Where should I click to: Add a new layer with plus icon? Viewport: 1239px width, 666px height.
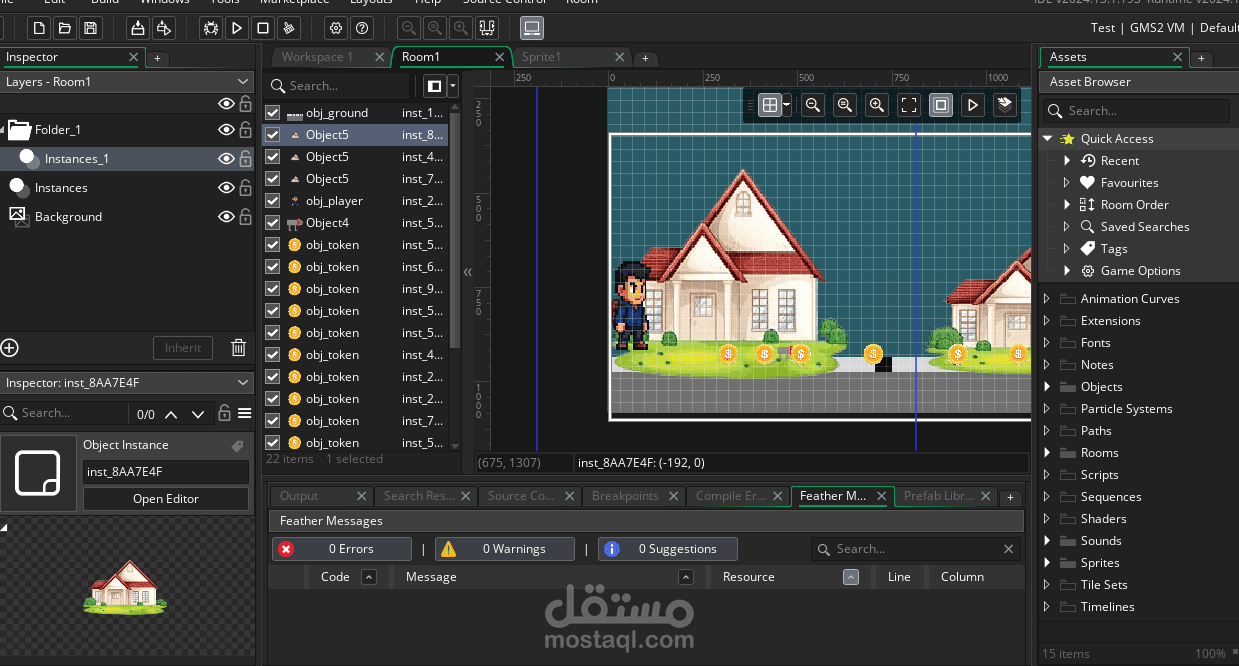(10, 348)
